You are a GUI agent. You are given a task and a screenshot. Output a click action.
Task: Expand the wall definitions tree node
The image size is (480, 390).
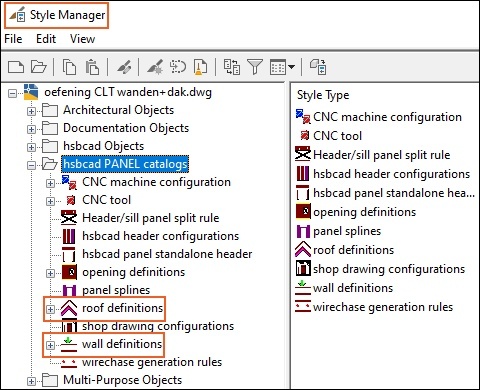point(50,345)
